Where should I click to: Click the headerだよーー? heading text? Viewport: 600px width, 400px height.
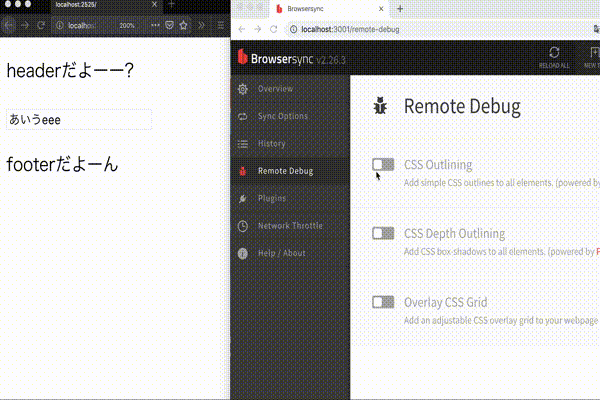[70, 71]
